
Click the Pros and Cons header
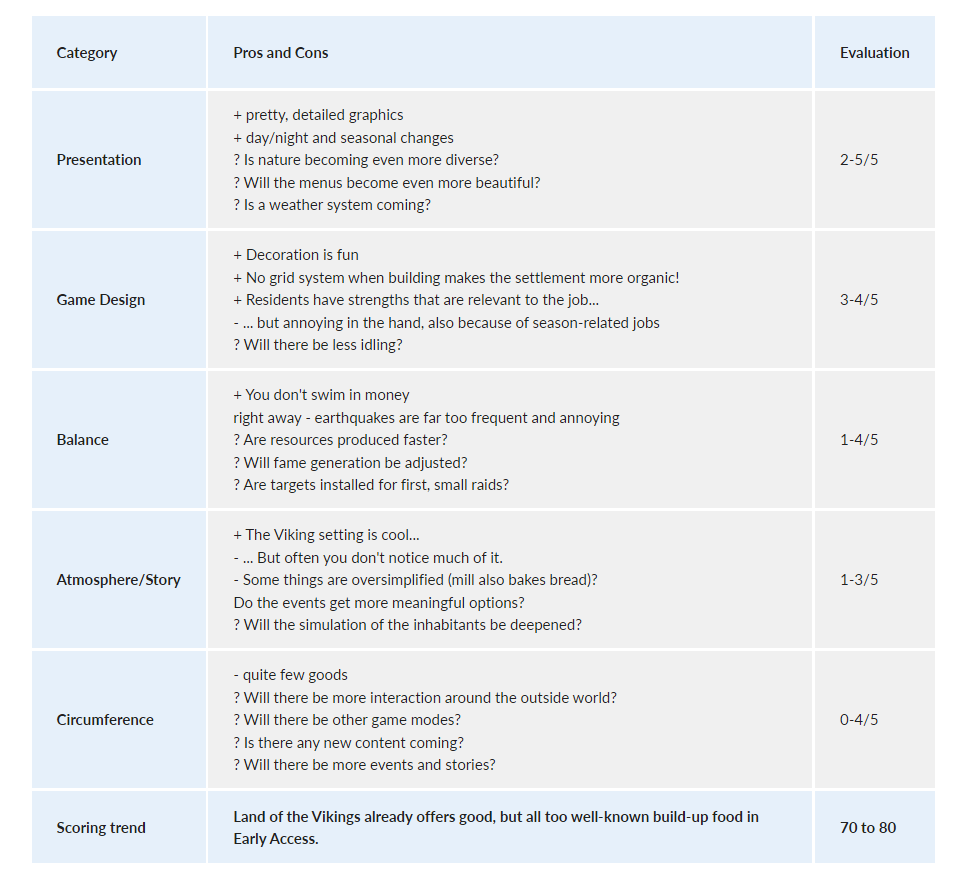[281, 53]
